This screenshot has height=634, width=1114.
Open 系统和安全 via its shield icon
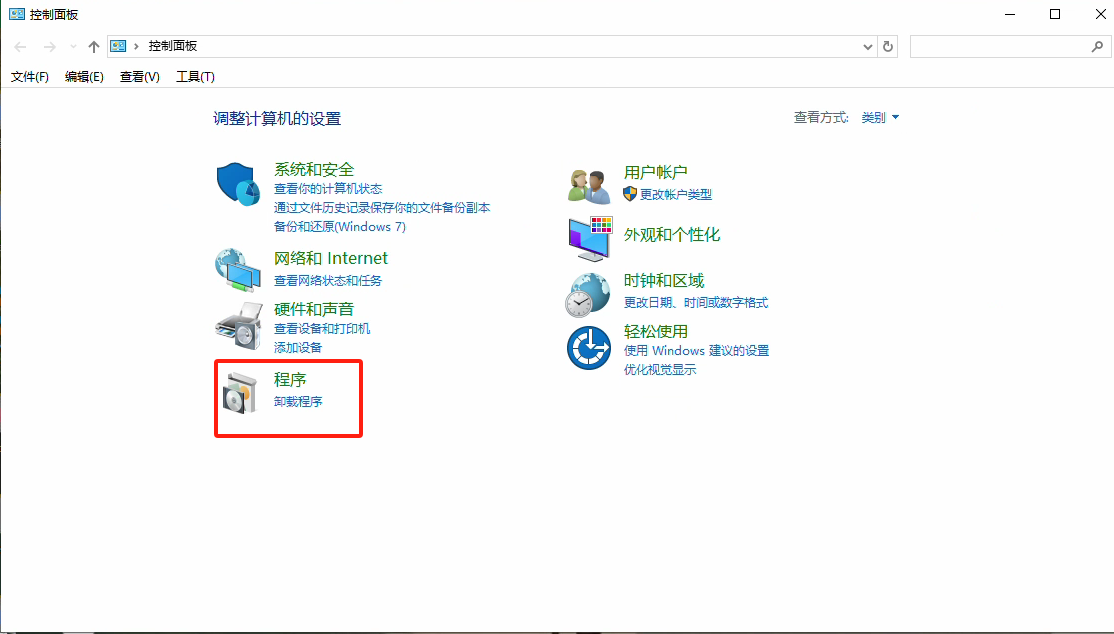pos(237,184)
